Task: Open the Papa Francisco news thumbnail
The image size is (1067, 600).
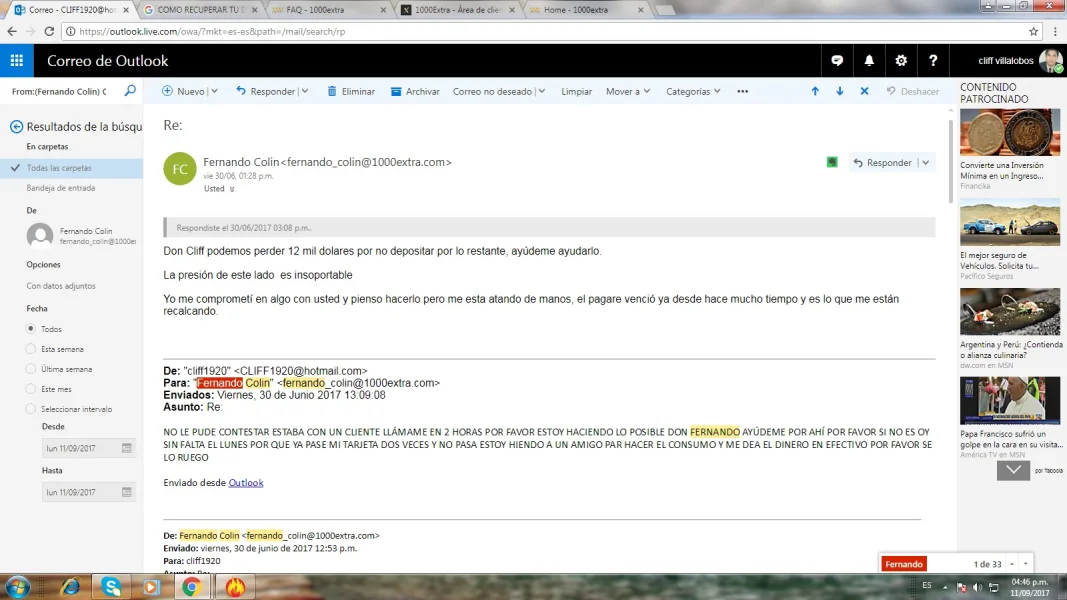Action: [1010, 400]
